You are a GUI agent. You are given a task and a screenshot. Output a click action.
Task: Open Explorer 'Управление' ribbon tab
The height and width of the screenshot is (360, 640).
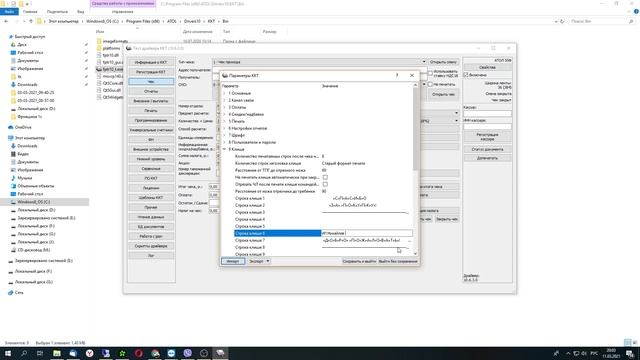[122, 12]
